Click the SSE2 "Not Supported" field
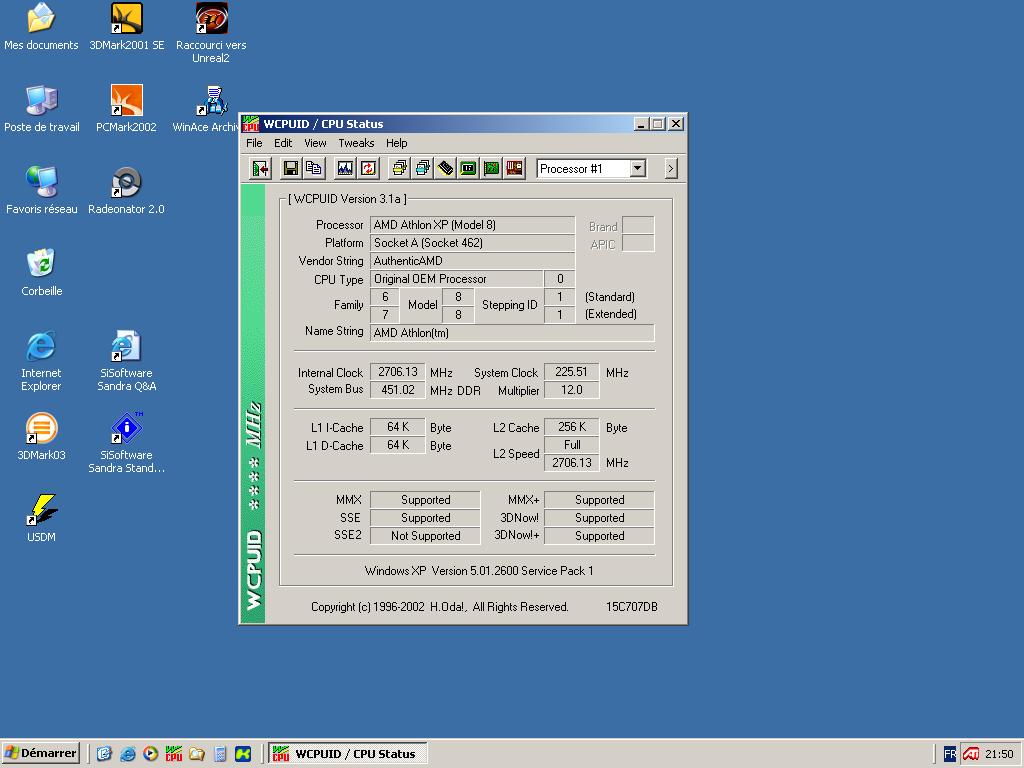Screen dimensions: 1024x768 click(x=425, y=536)
